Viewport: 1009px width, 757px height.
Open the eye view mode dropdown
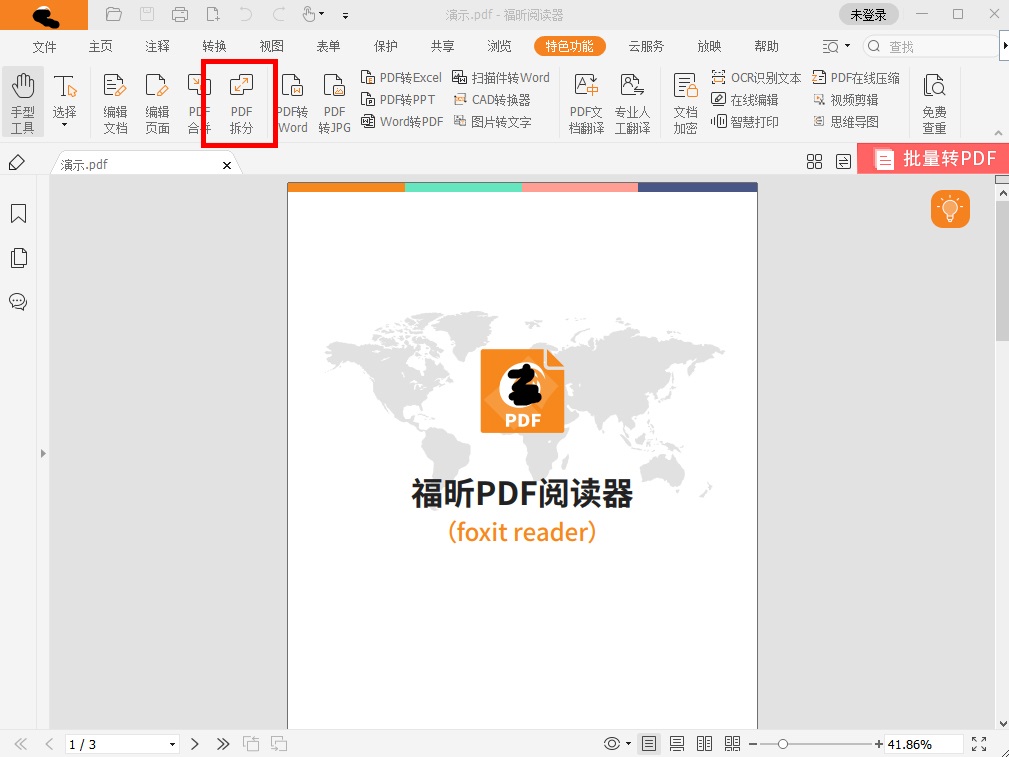coord(629,744)
